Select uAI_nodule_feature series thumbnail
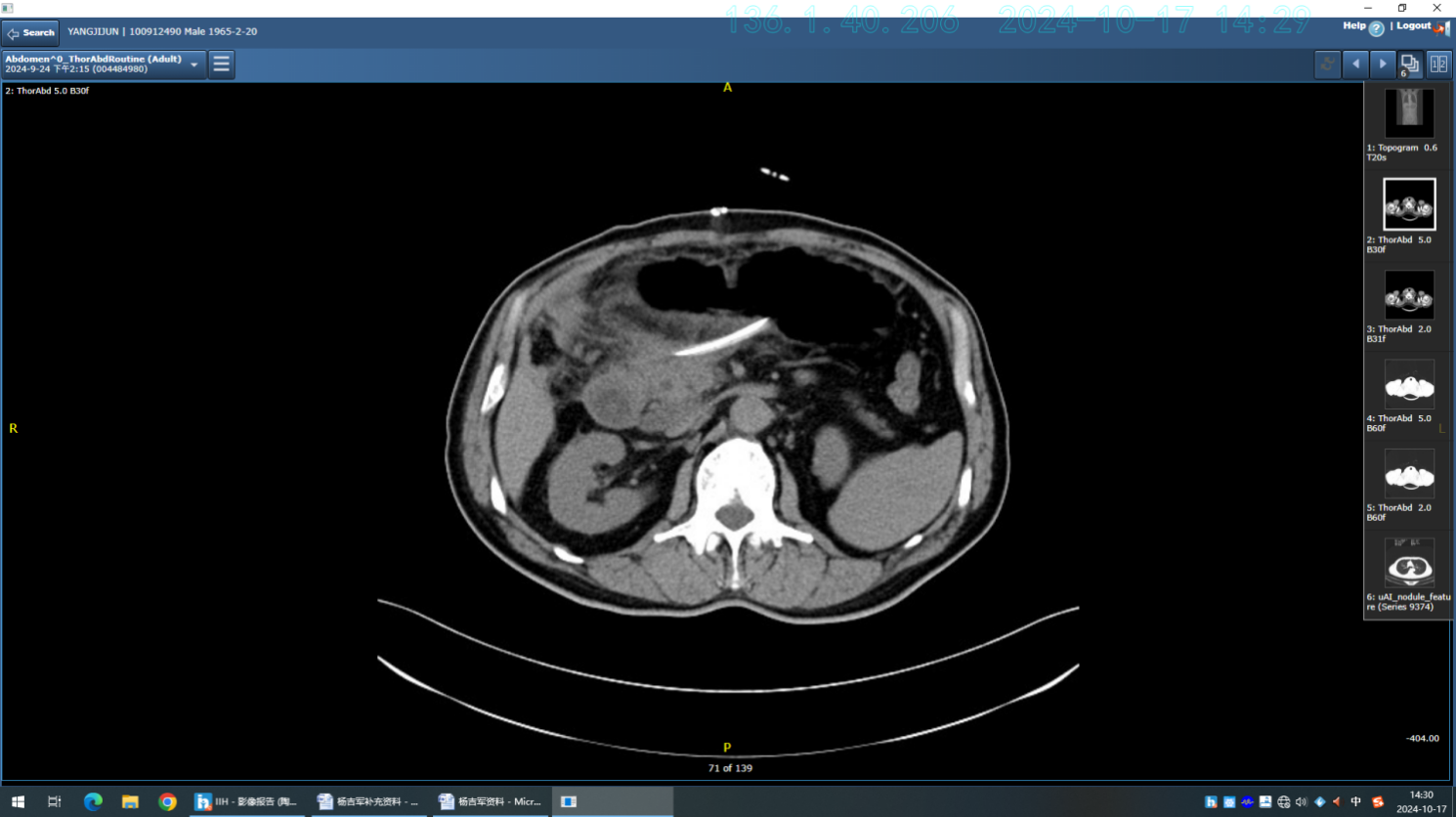 1409,564
